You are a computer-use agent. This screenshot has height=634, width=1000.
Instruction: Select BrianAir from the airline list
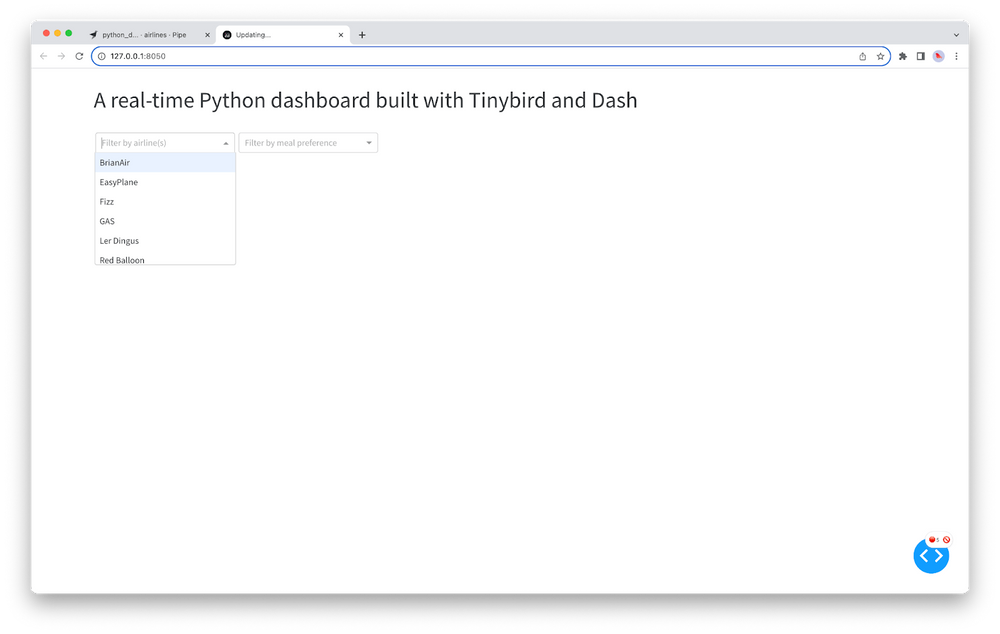[x=115, y=163]
